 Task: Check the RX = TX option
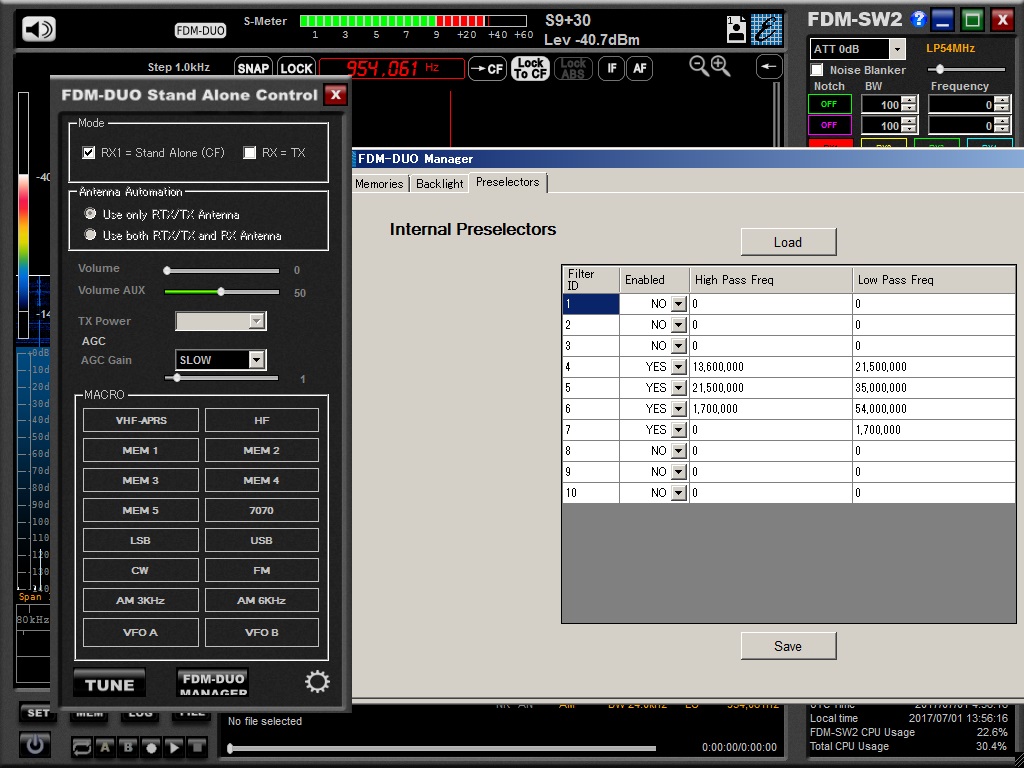click(249, 153)
